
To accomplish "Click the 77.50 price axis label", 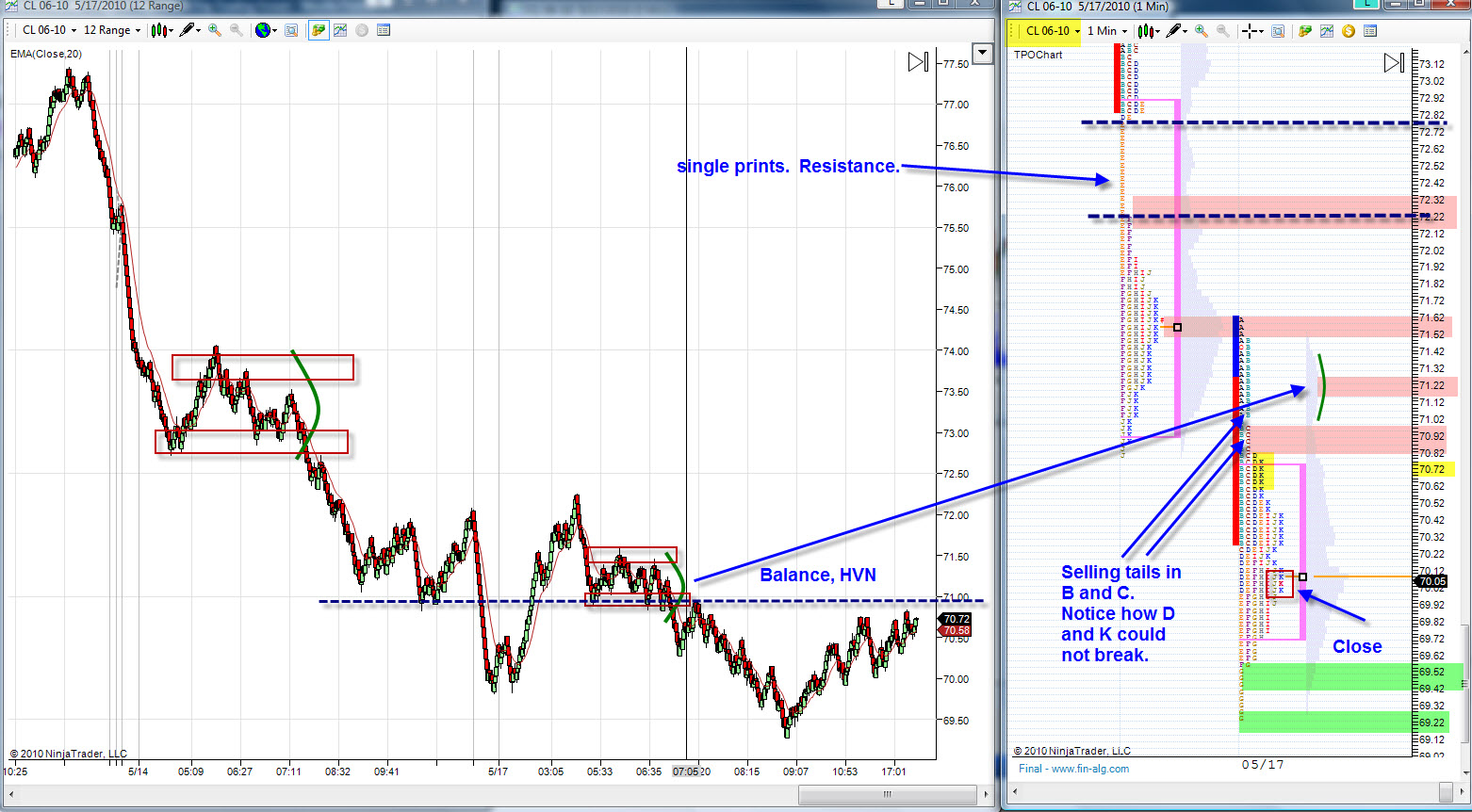I will tap(956, 64).
